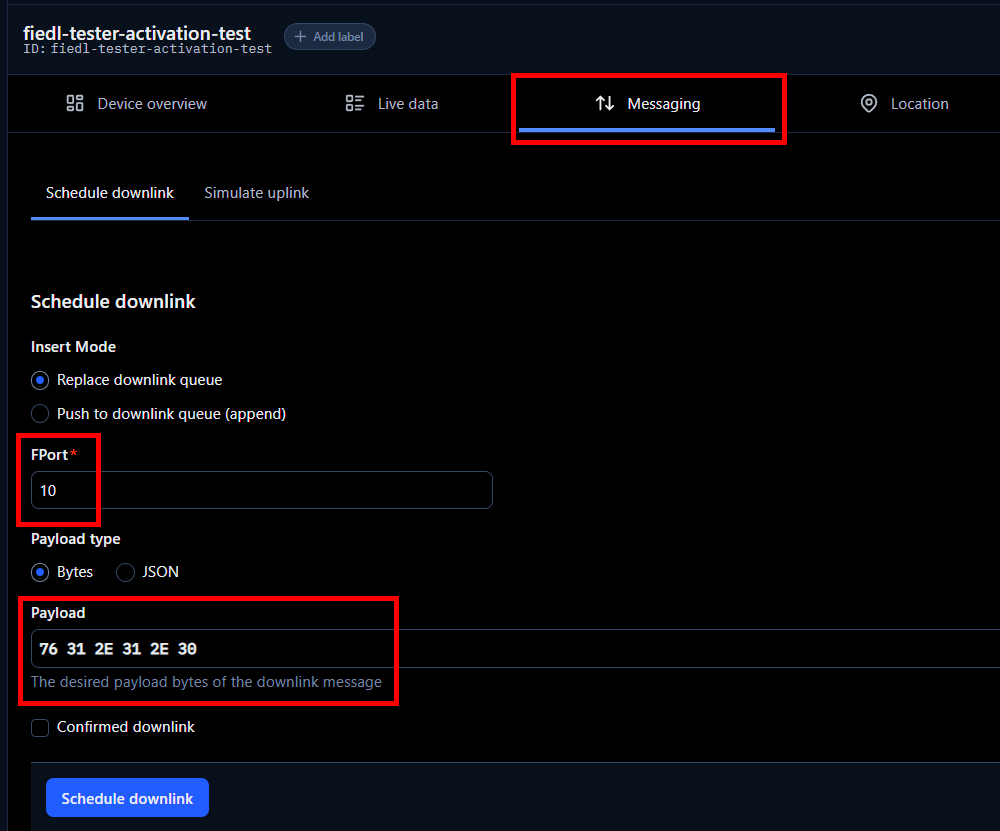
Task: Select Bytes payload type
Action: click(40, 572)
